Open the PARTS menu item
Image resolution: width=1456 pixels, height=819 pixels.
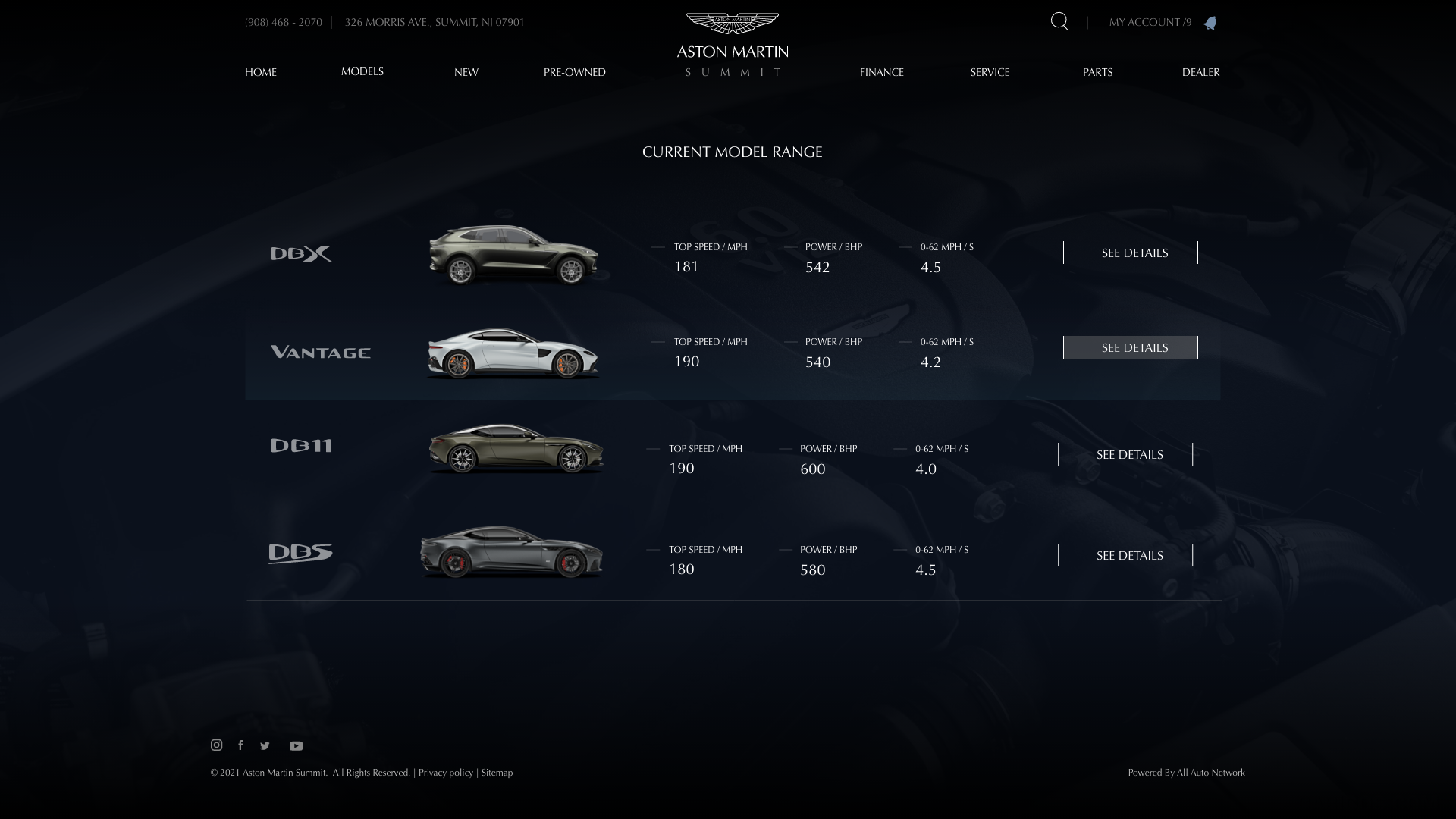point(1098,72)
